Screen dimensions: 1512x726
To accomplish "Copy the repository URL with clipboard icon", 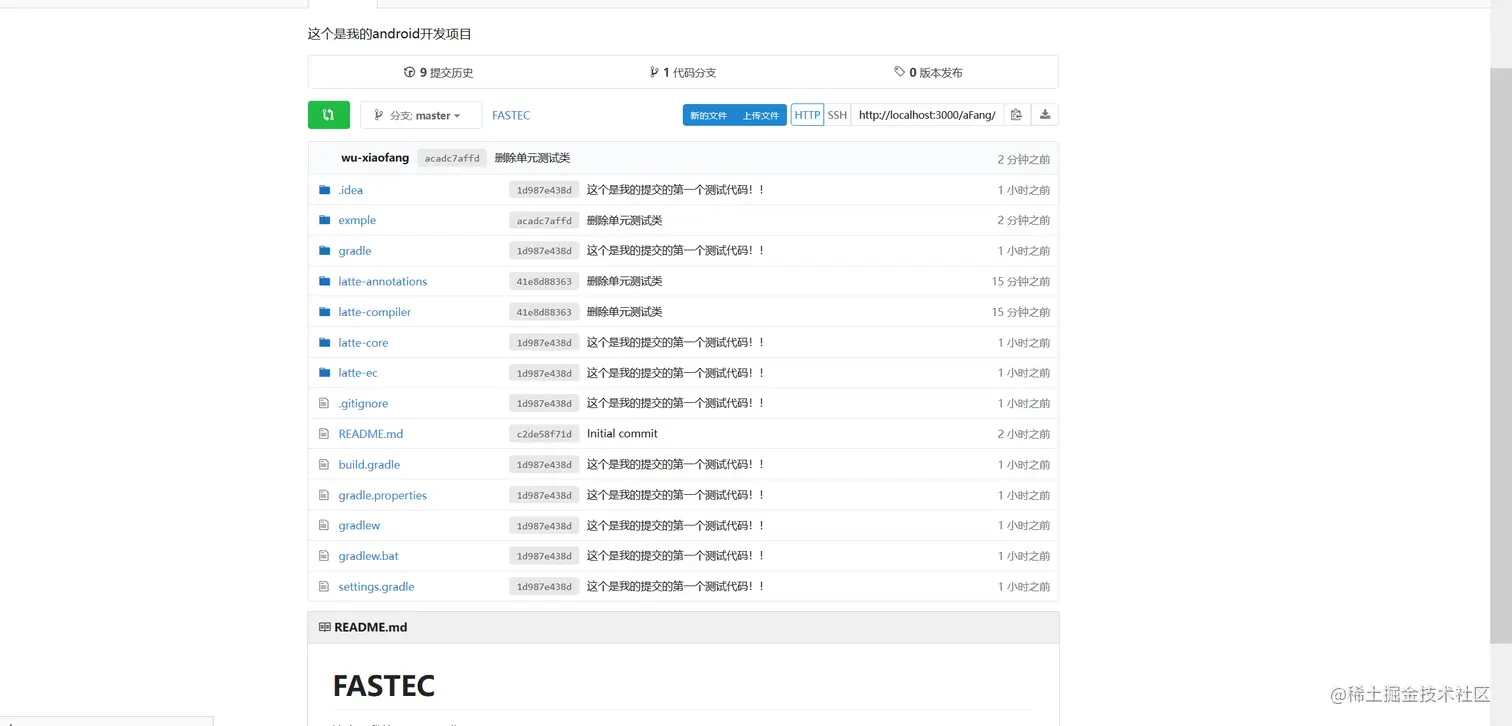I will click(1016, 115).
